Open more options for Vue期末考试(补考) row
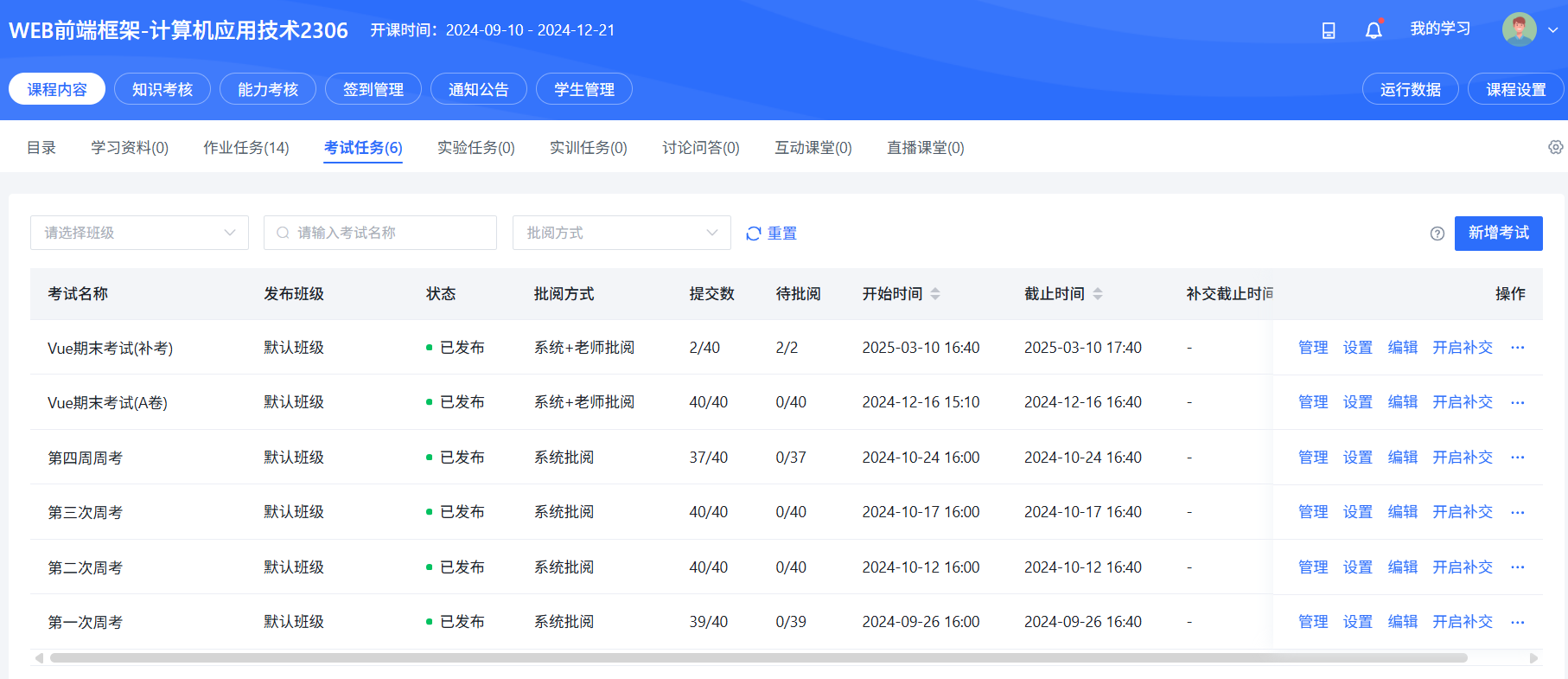Viewport: 1568px width, 679px height. [x=1518, y=348]
